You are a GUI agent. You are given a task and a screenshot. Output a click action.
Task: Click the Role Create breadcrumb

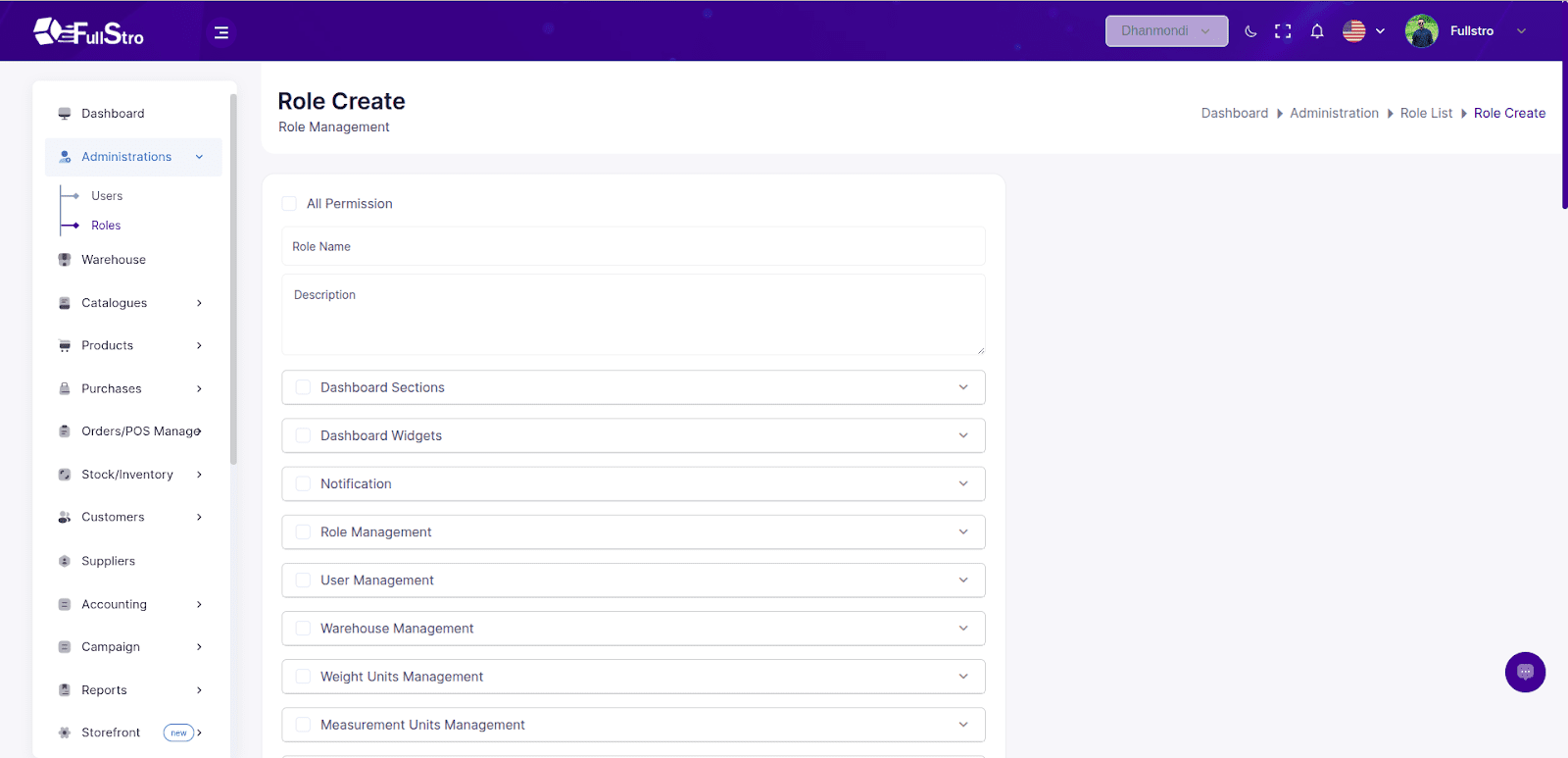(1509, 113)
